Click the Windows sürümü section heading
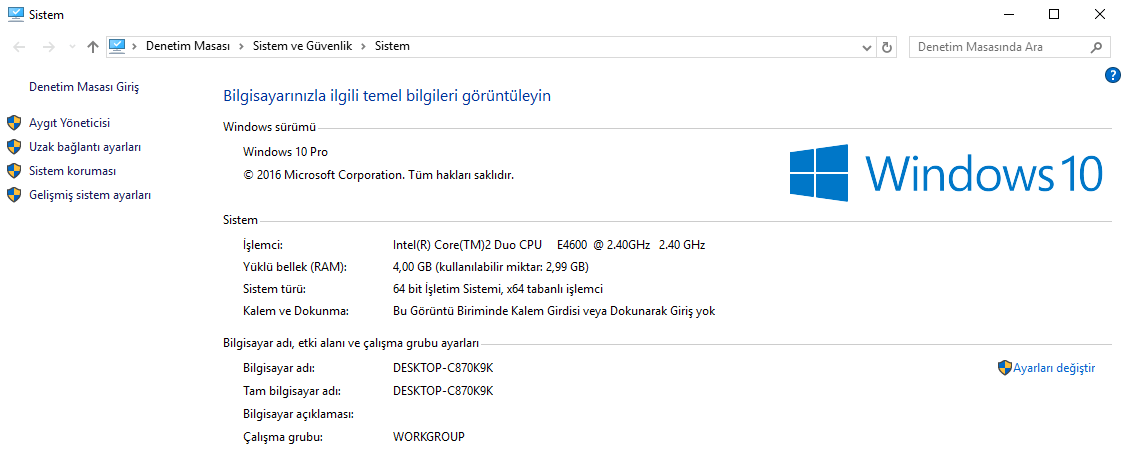 point(269,127)
